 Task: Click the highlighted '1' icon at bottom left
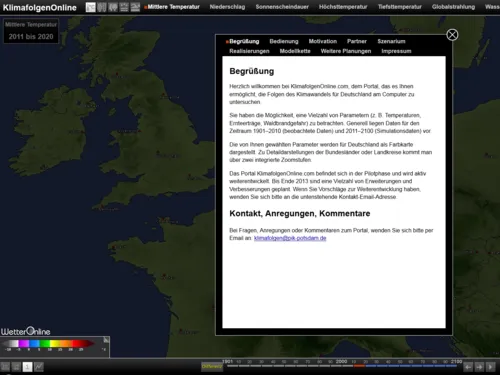(27, 367)
